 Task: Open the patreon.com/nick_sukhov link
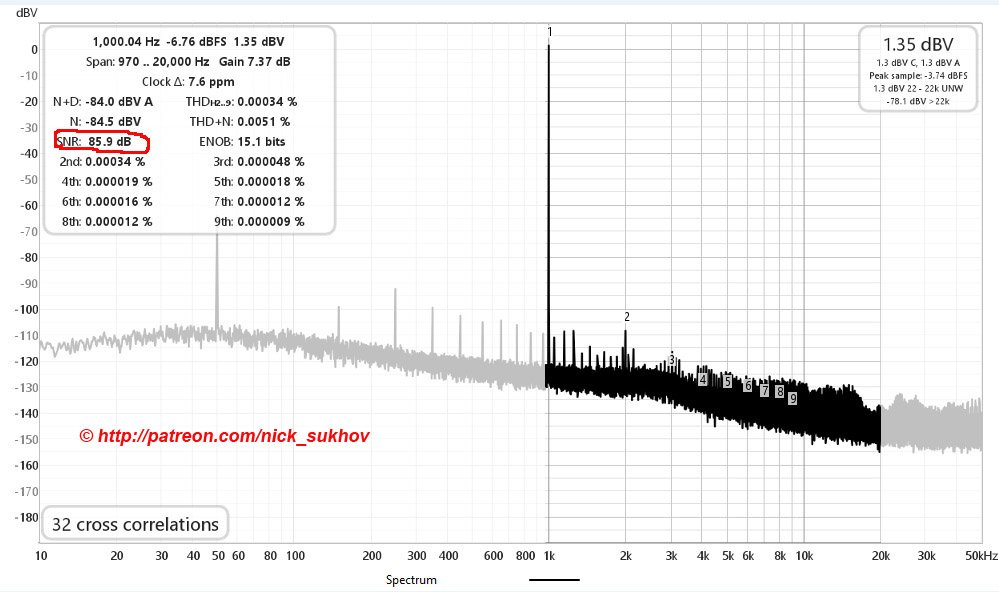pyautogui.click(x=224, y=436)
